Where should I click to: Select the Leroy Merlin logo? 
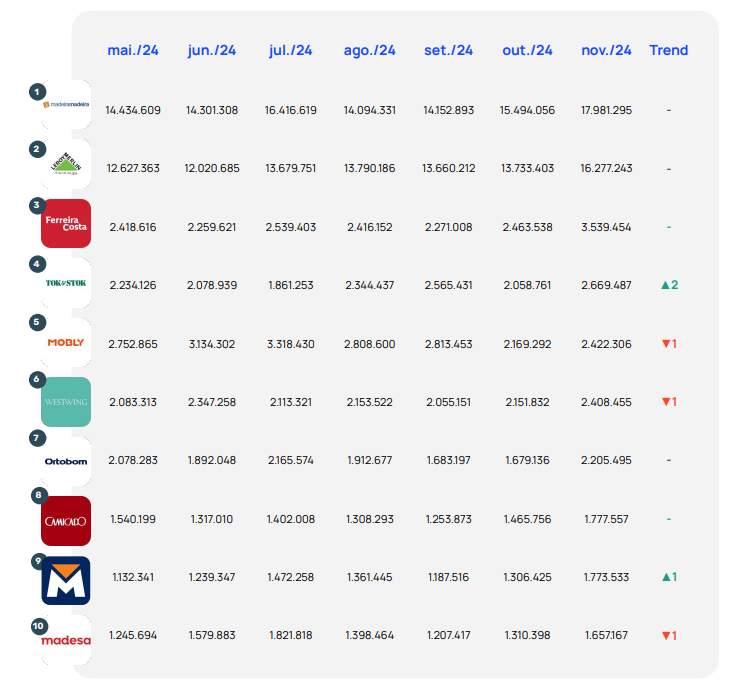(x=66, y=164)
